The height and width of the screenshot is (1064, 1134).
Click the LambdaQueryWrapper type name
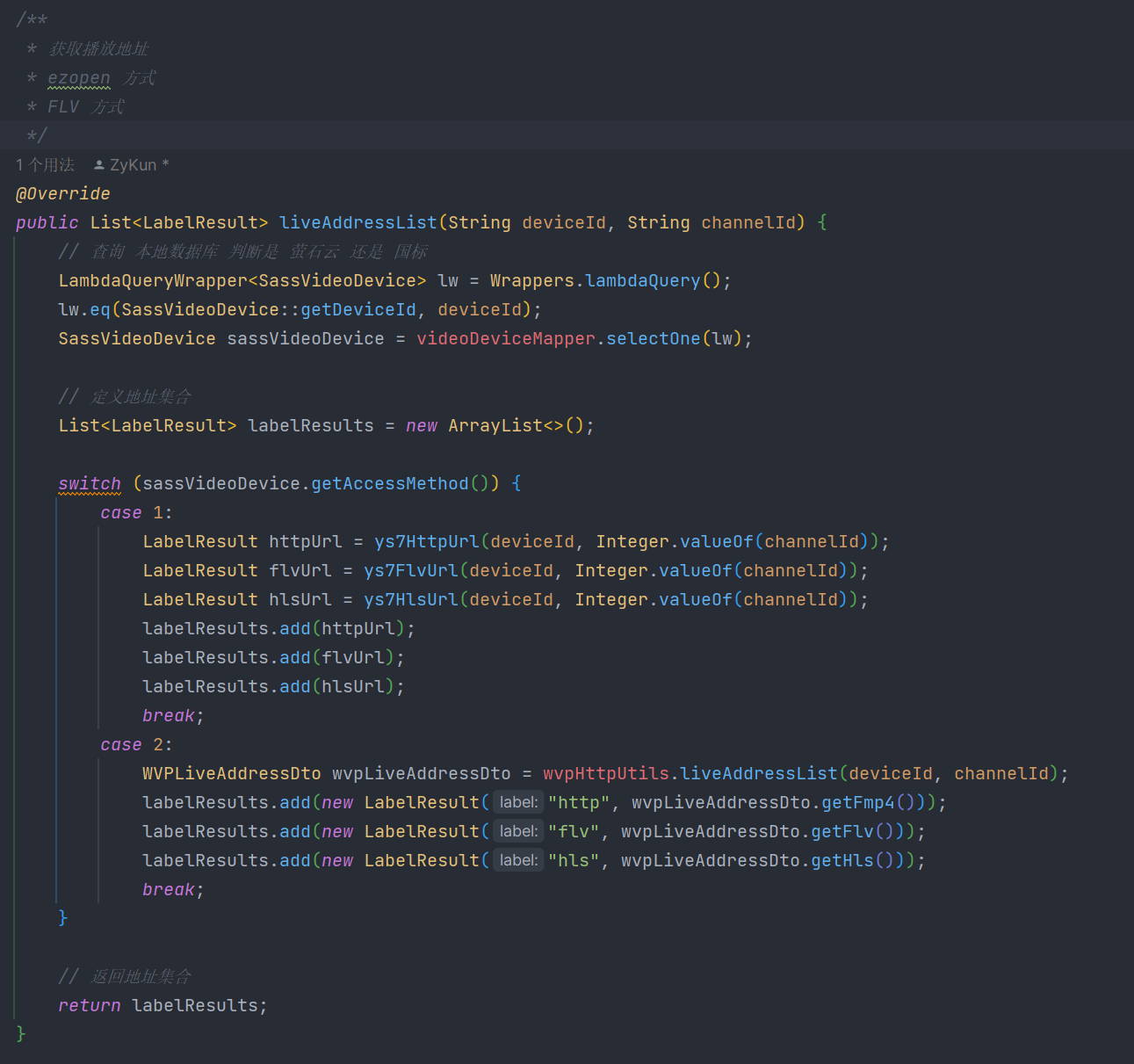tap(153, 280)
